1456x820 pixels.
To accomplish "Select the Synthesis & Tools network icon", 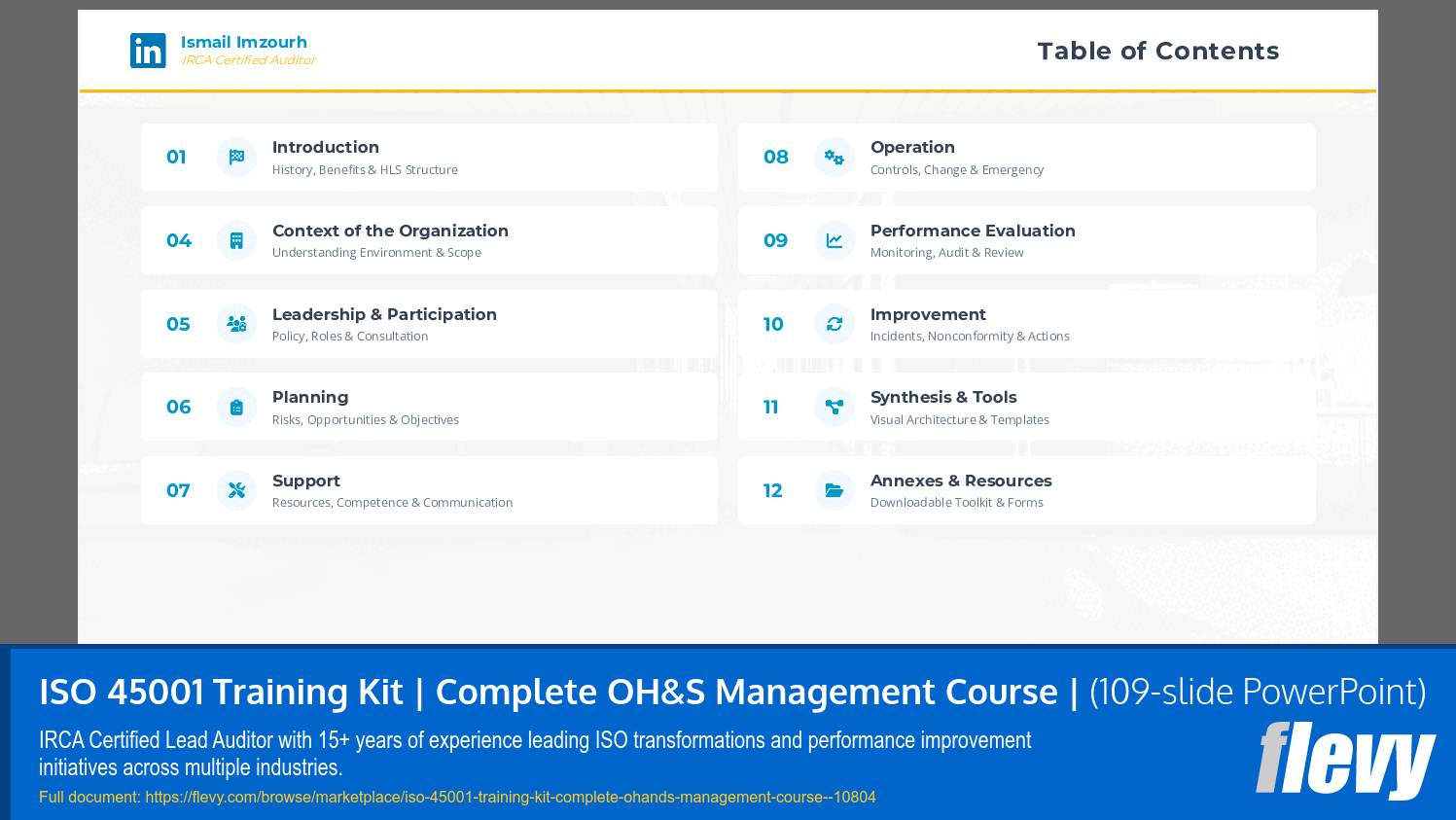I will pos(834,407).
